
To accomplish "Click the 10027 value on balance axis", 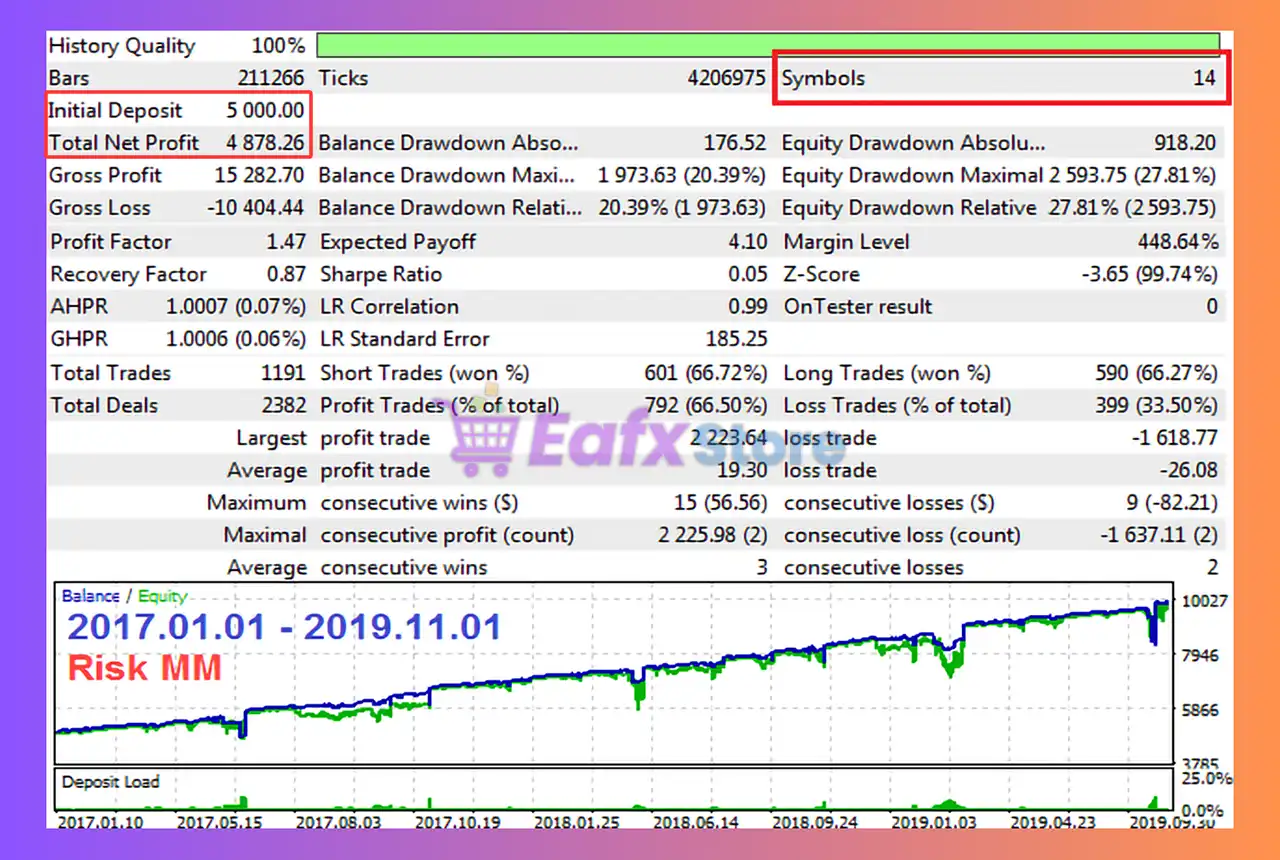I will point(1206,601).
